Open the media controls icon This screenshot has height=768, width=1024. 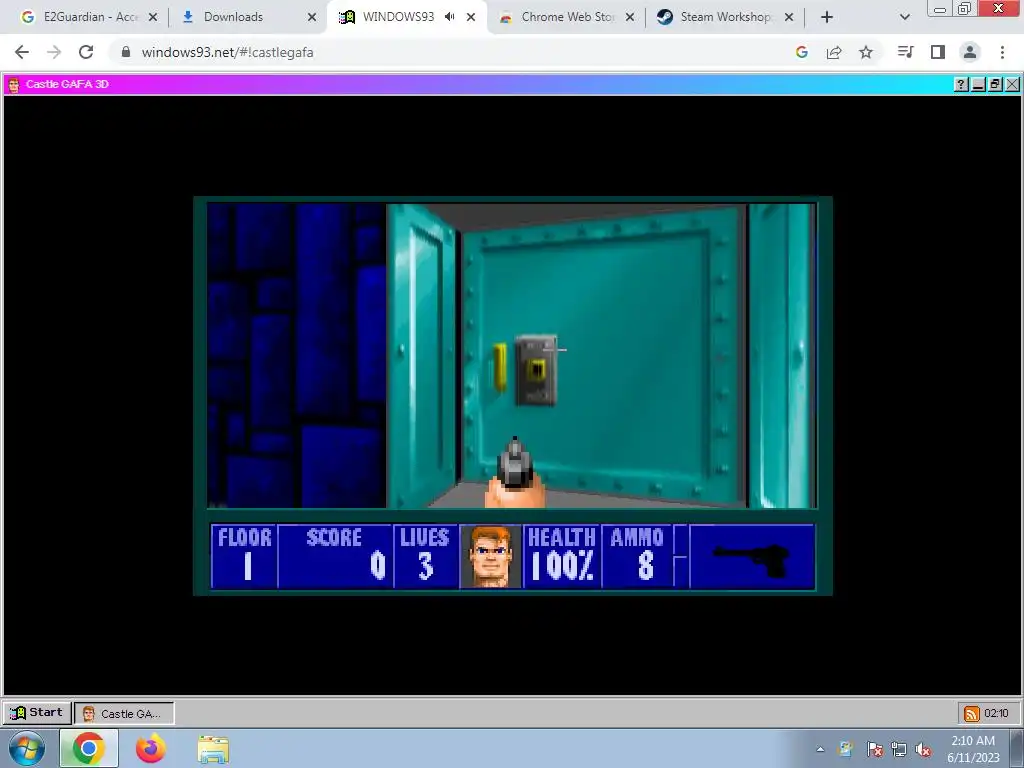[x=905, y=52]
